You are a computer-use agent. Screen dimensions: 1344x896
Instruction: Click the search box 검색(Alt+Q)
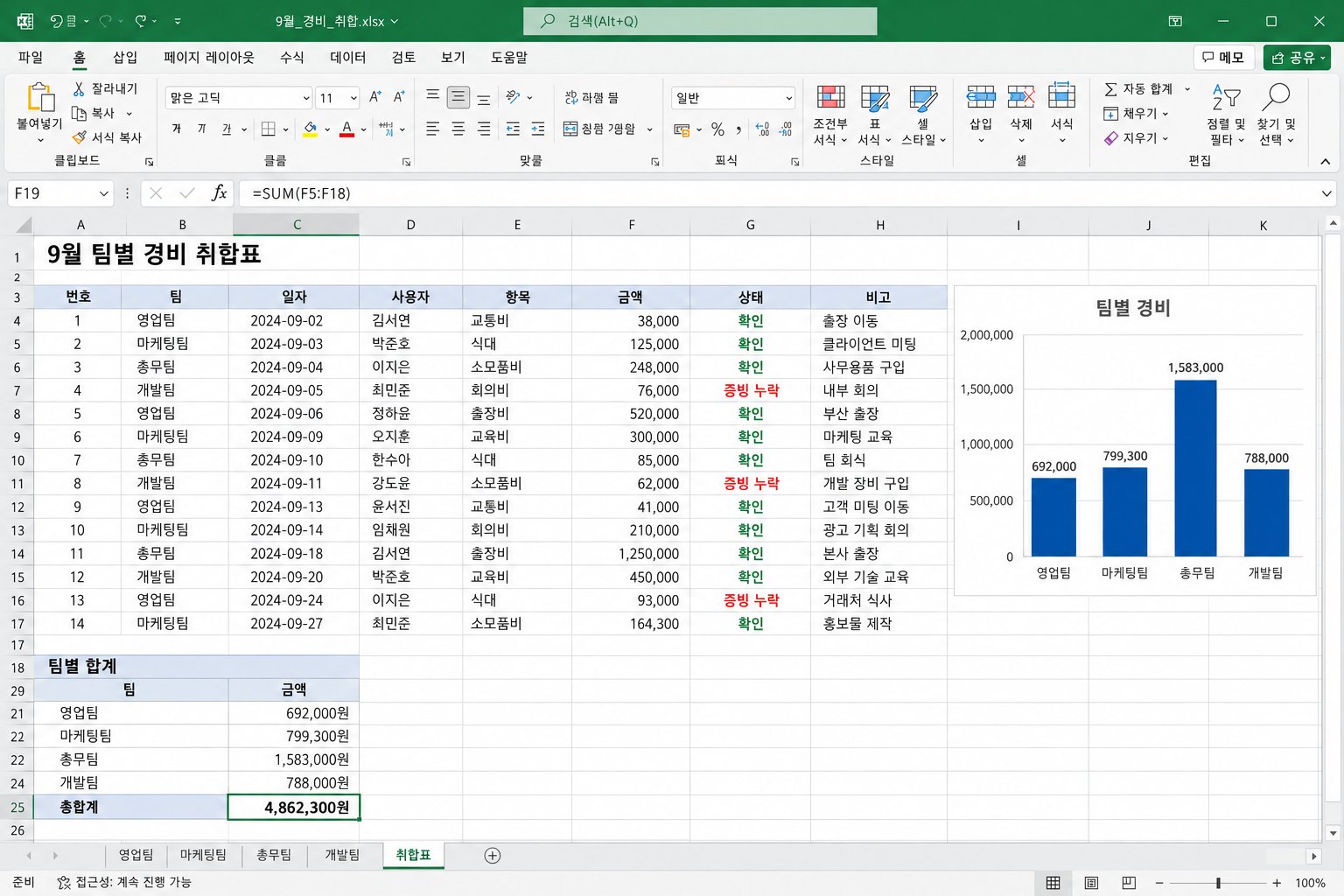click(700, 21)
